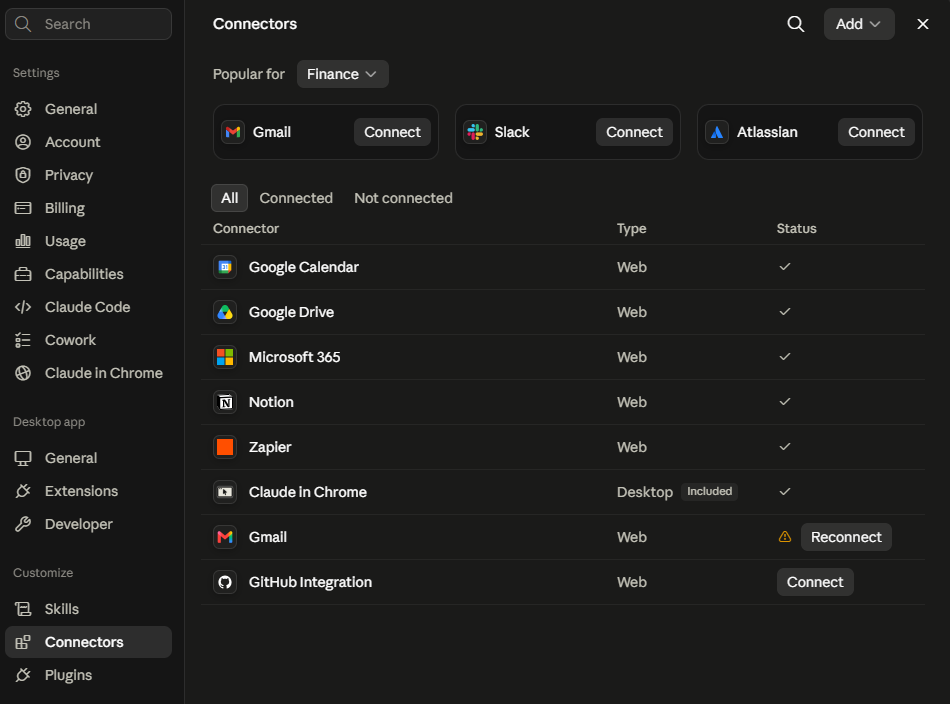The width and height of the screenshot is (950, 704).
Task: Focus the settings Search field
Action: [x=88, y=24]
